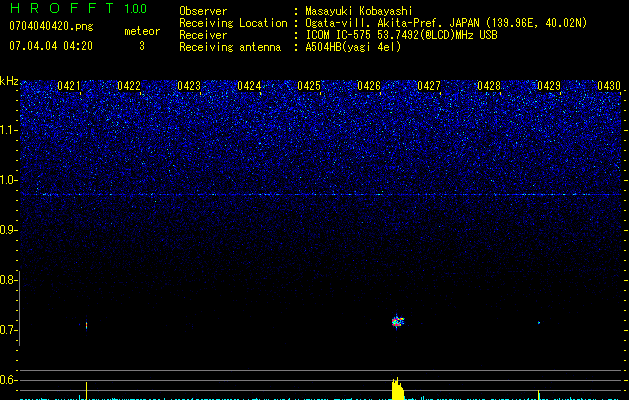Click the Observer field label
The height and width of the screenshot is (400, 629).
(x=203, y=11)
